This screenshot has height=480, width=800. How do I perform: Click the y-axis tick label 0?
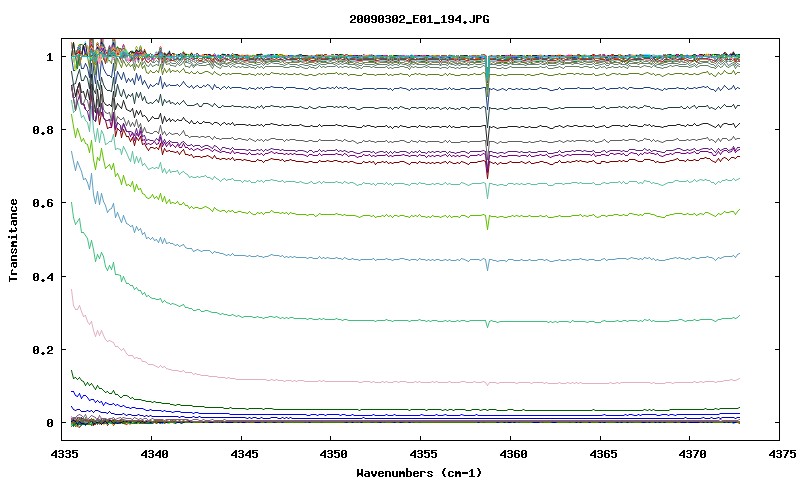(x=49, y=423)
